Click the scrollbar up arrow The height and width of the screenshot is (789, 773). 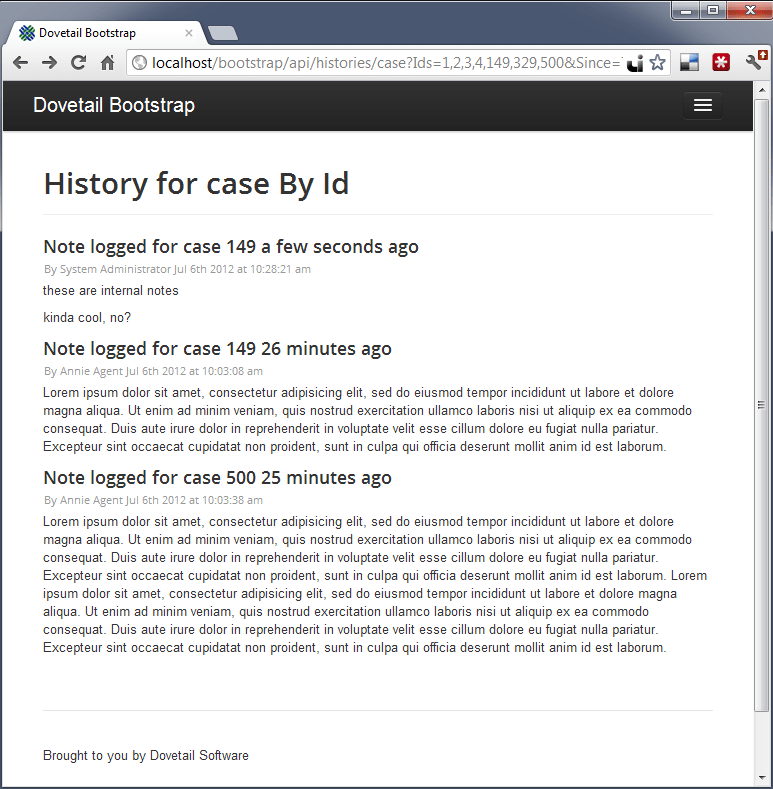pyautogui.click(x=762, y=89)
